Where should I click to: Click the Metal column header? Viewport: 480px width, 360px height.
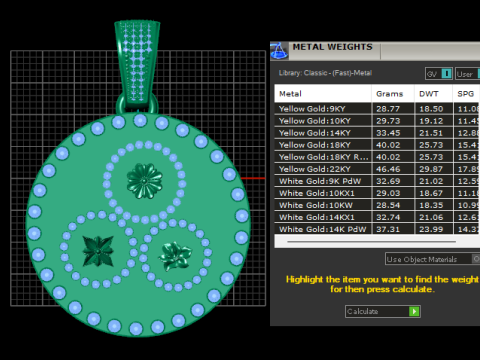323,94
